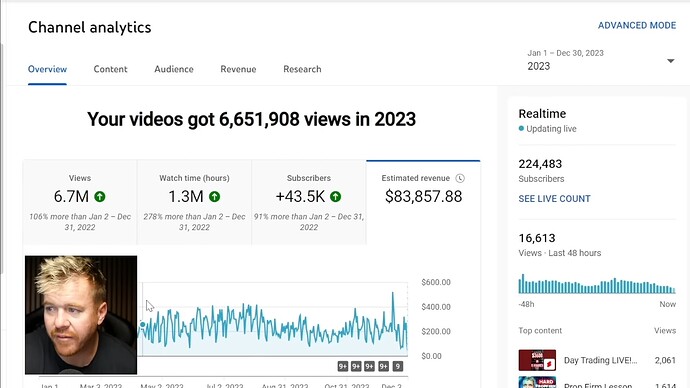Click the 224,483 subscribers count
The height and width of the screenshot is (388, 690).
point(540,164)
